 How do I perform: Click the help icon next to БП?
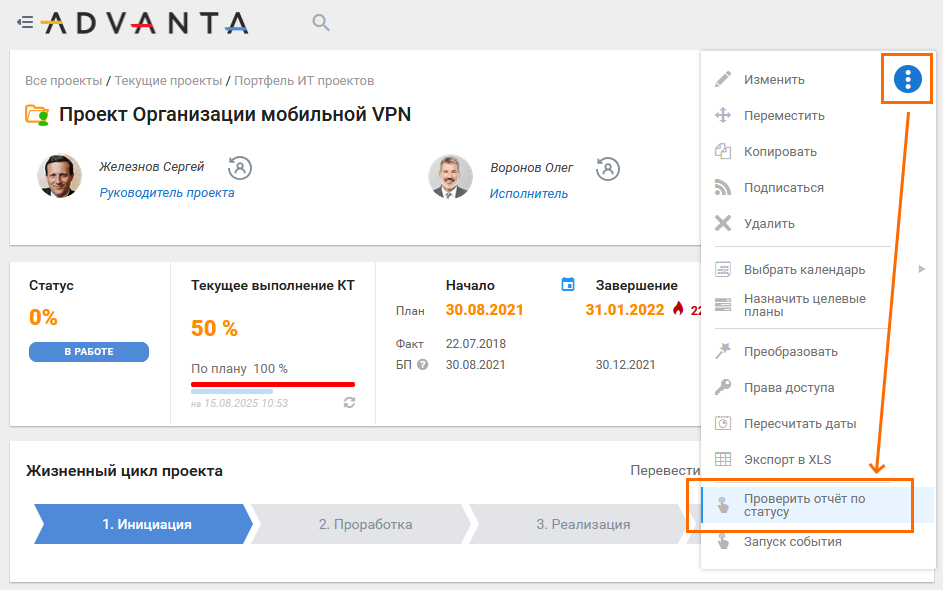[422, 365]
